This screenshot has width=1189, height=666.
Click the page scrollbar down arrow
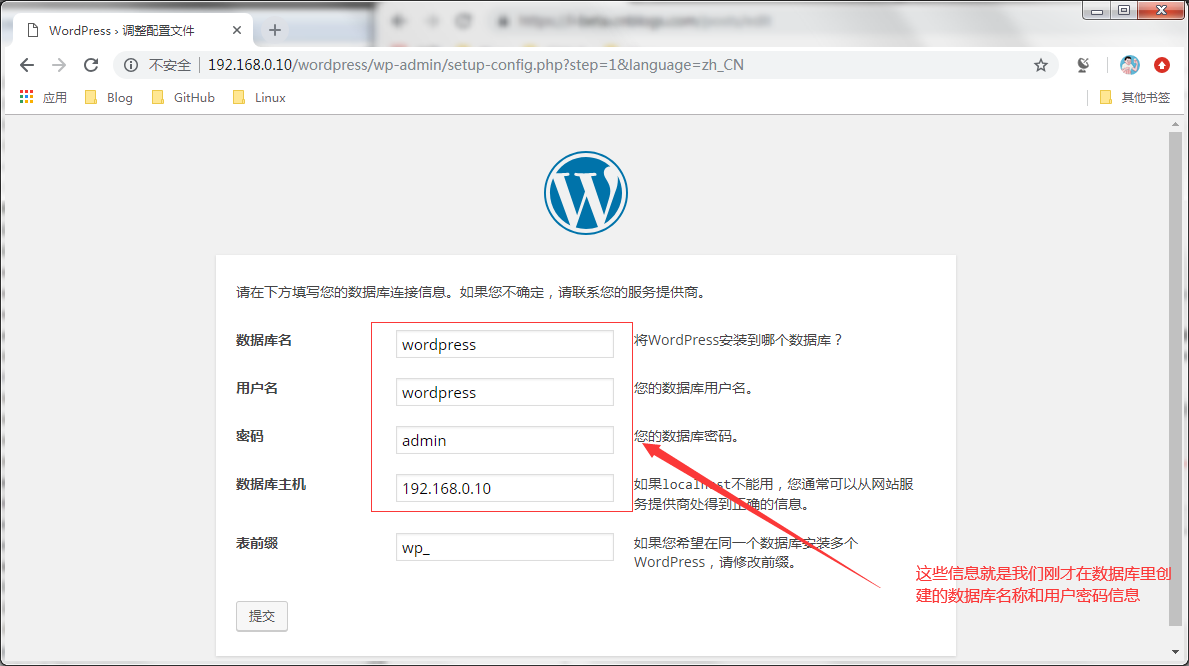pos(1175,652)
